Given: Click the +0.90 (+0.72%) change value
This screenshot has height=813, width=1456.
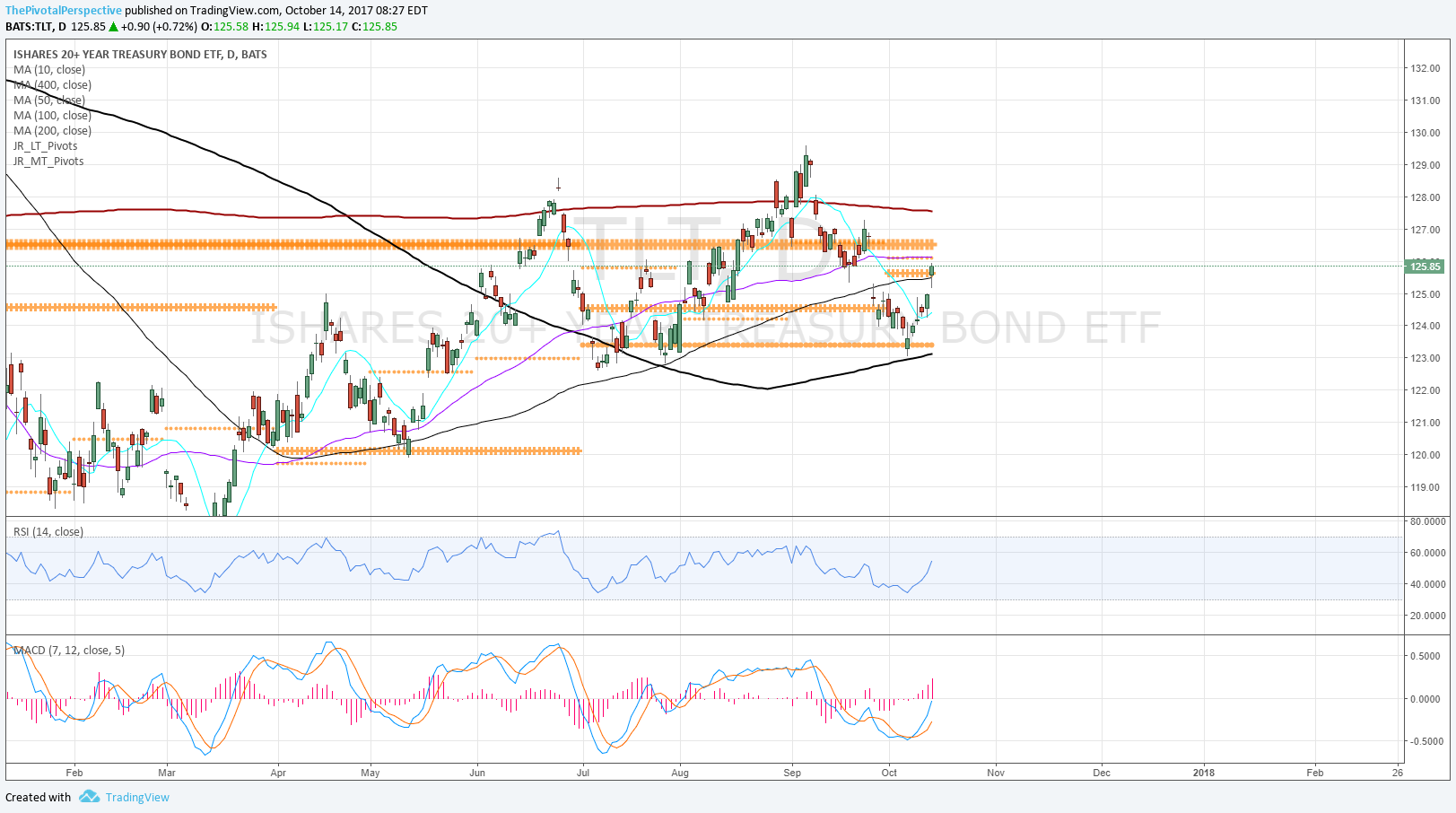Looking at the screenshot, I should point(158,26).
